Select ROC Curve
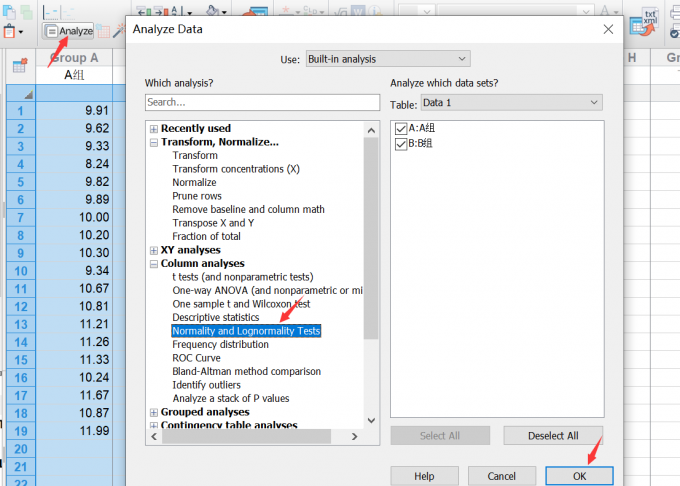The width and height of the screenshot is (680, 486). [196, 358]
